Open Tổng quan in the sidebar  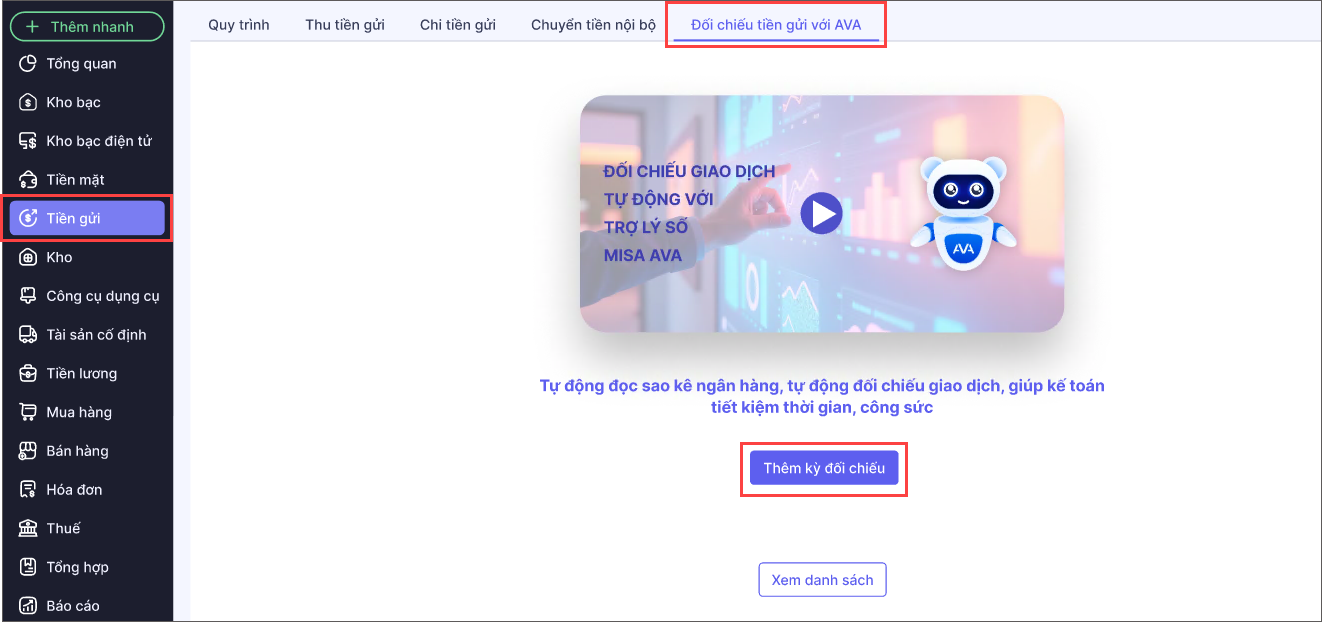coord(87,64)
